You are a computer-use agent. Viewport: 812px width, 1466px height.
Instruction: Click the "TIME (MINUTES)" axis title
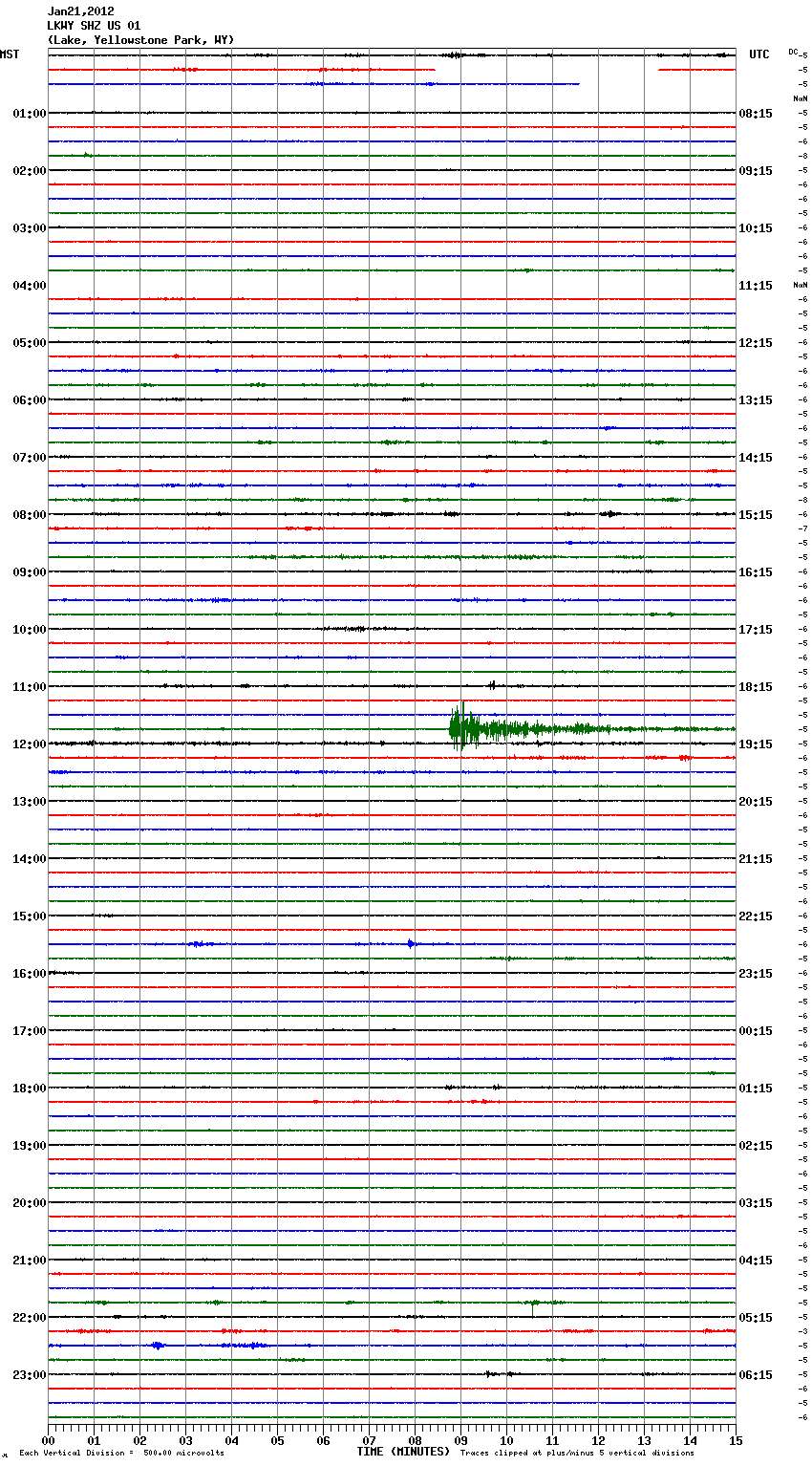click(x=403, y=1452)
